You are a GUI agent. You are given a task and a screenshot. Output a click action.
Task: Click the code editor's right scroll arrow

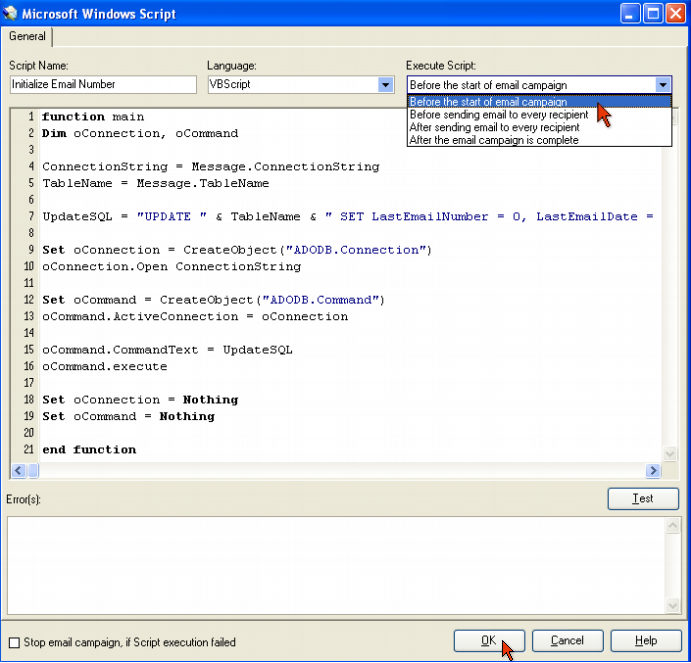pos(653,470)
